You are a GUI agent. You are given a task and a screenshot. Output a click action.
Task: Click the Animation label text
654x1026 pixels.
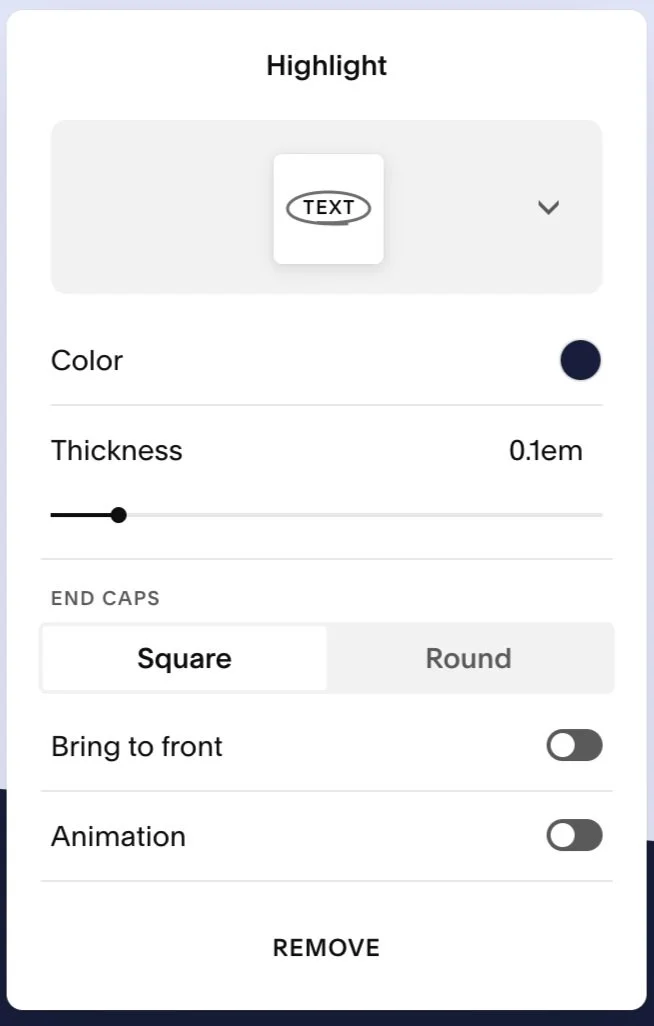pos(118,836)
